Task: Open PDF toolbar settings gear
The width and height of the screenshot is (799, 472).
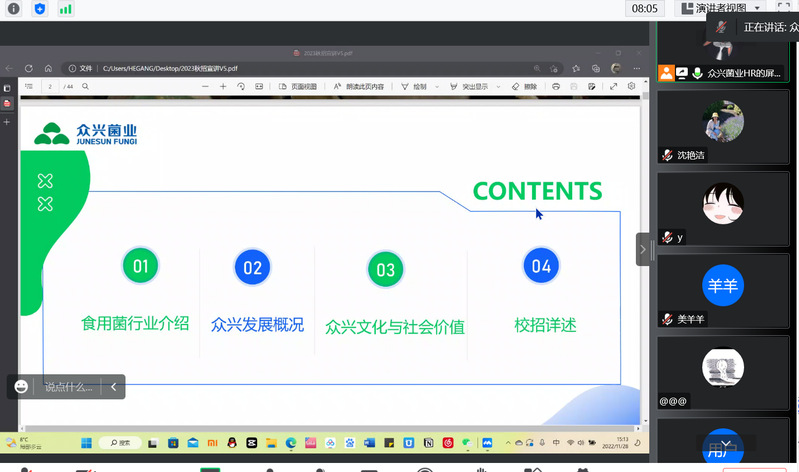Action: click(631, 86)
